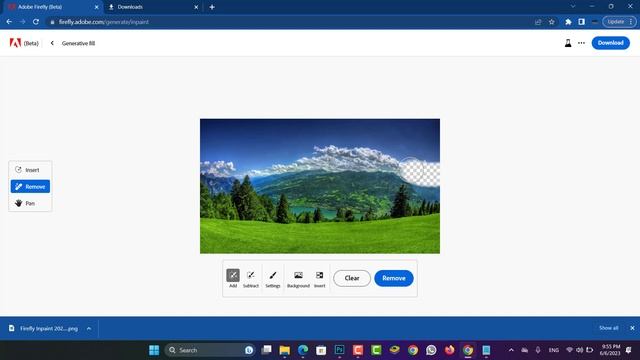The height and width of the screenshot is (360, 640).
Task: Go back using the Generative fill arrow
Action: 52,43
